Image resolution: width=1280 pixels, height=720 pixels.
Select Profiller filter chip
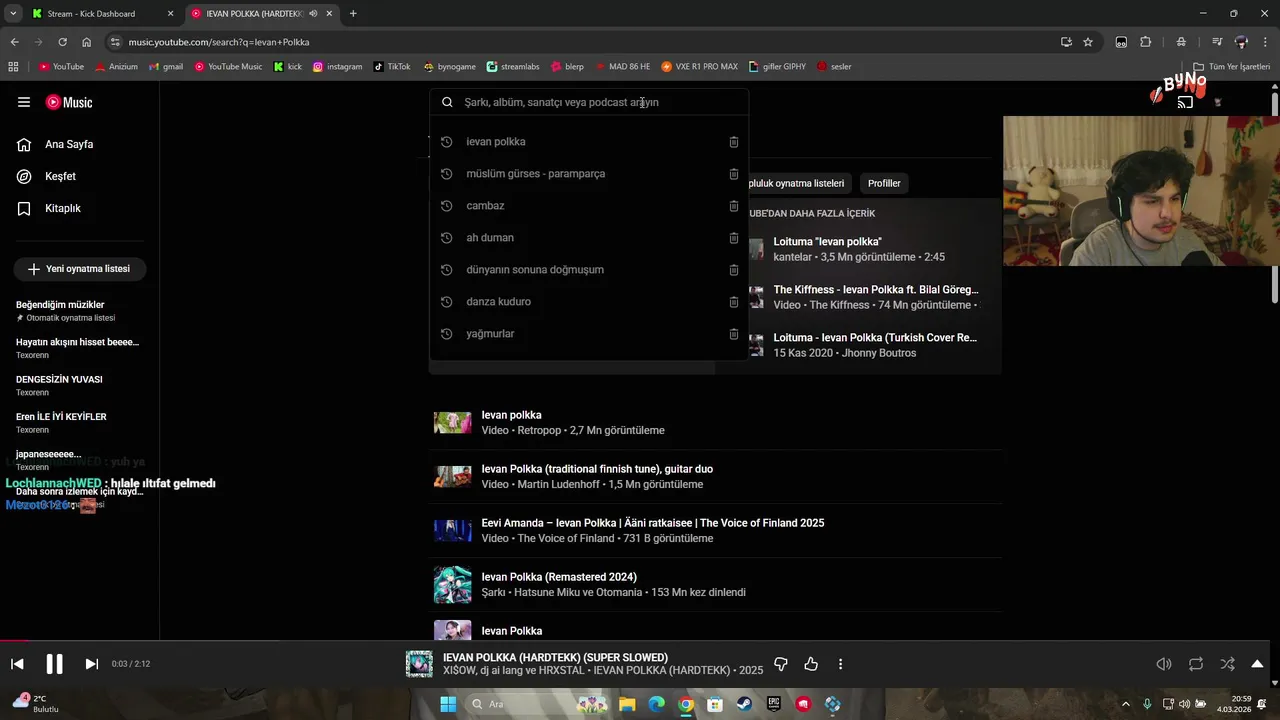[x=884, y=183]
